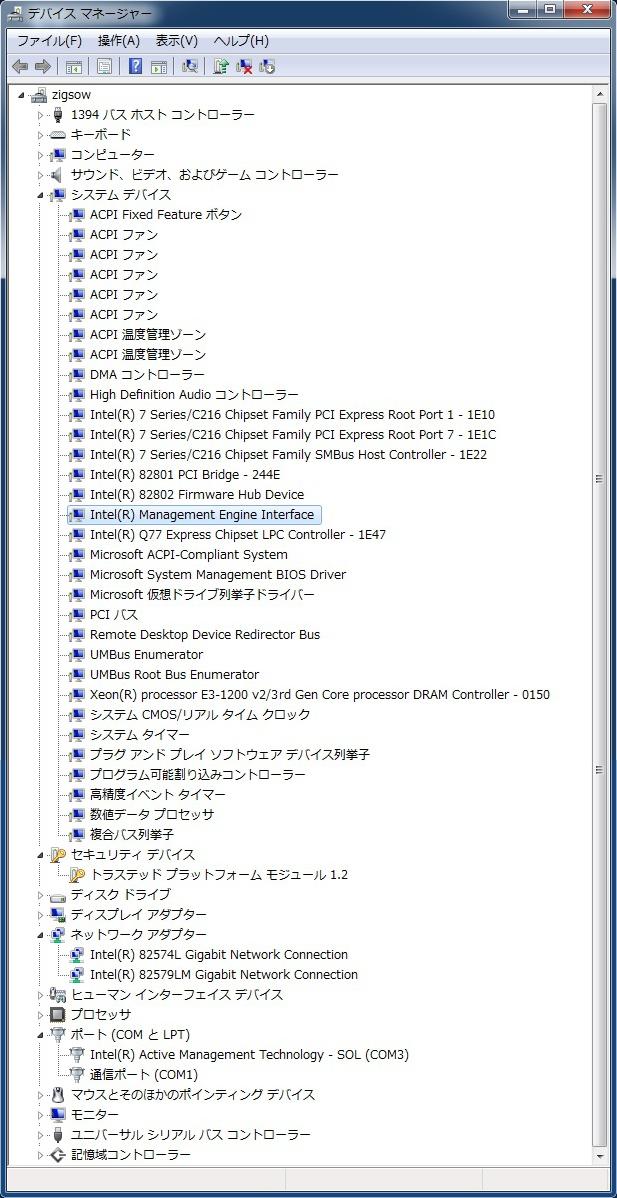
Task: Open the 表示(V) menu
Action: click(x=177, y=40)
